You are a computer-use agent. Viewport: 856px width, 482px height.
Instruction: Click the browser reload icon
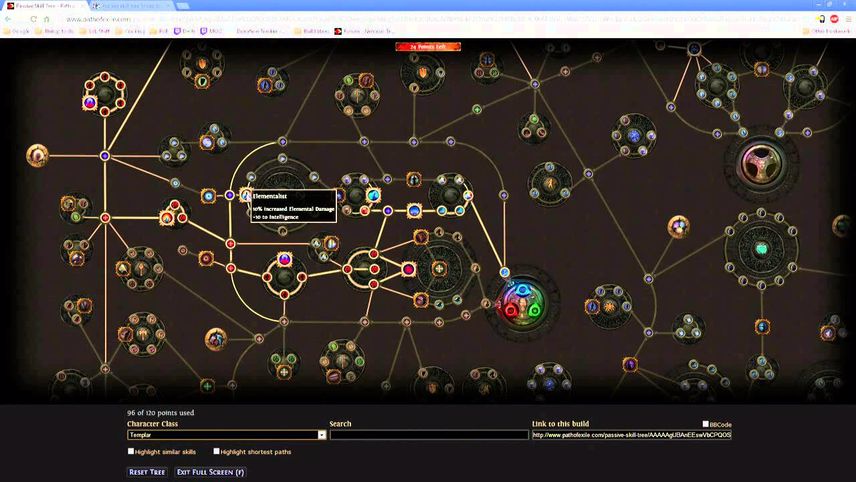pyautogui.click(x=33, y=19)
